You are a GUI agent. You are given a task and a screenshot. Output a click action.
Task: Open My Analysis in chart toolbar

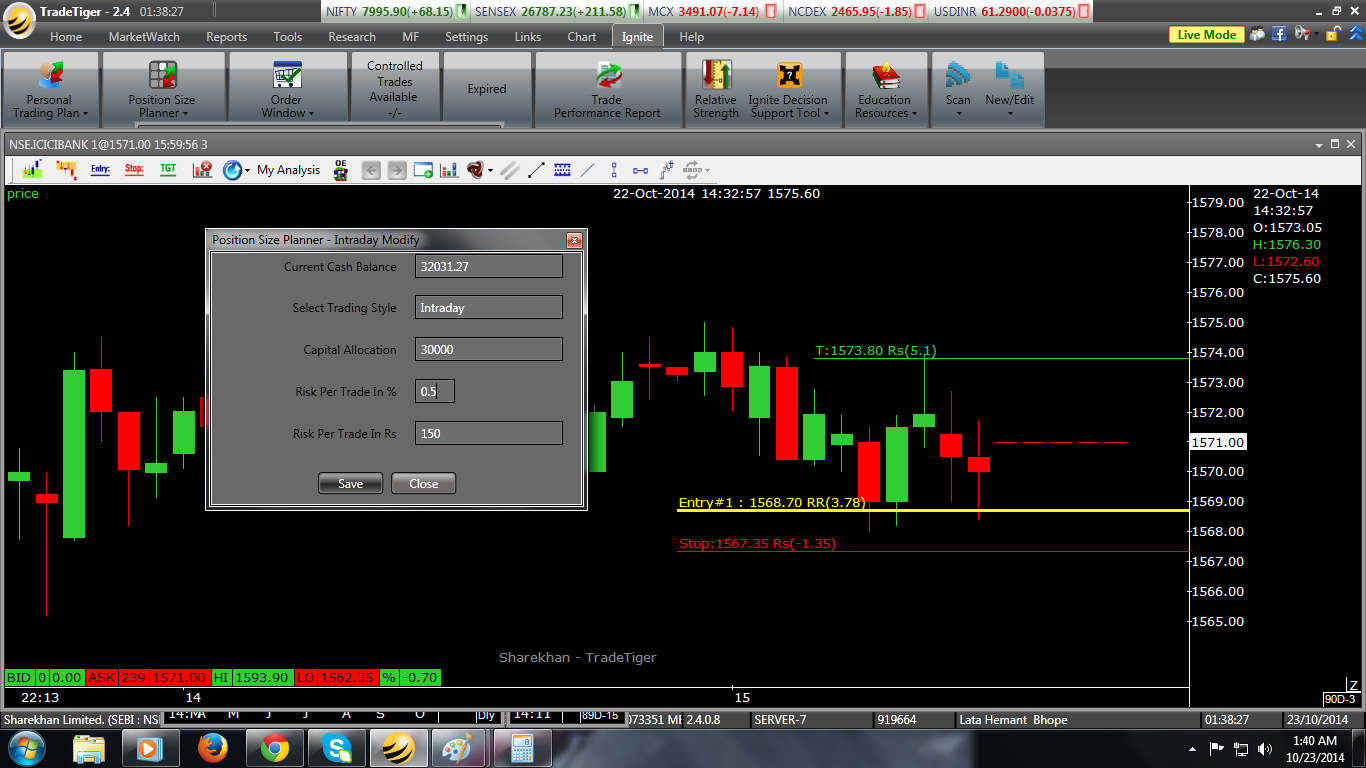click(x=288, y=170)
